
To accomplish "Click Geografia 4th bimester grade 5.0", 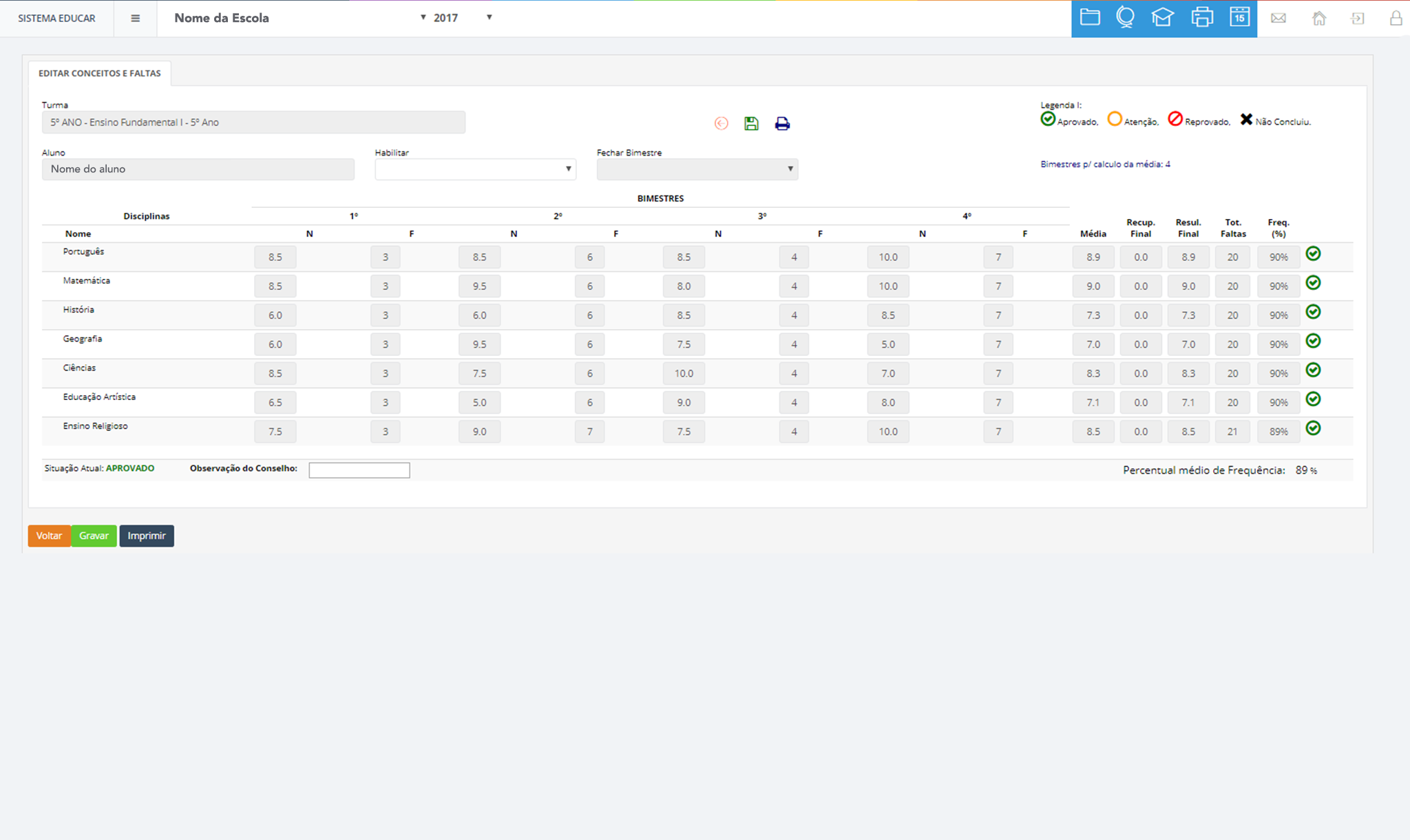I will (x=888, y=344).
